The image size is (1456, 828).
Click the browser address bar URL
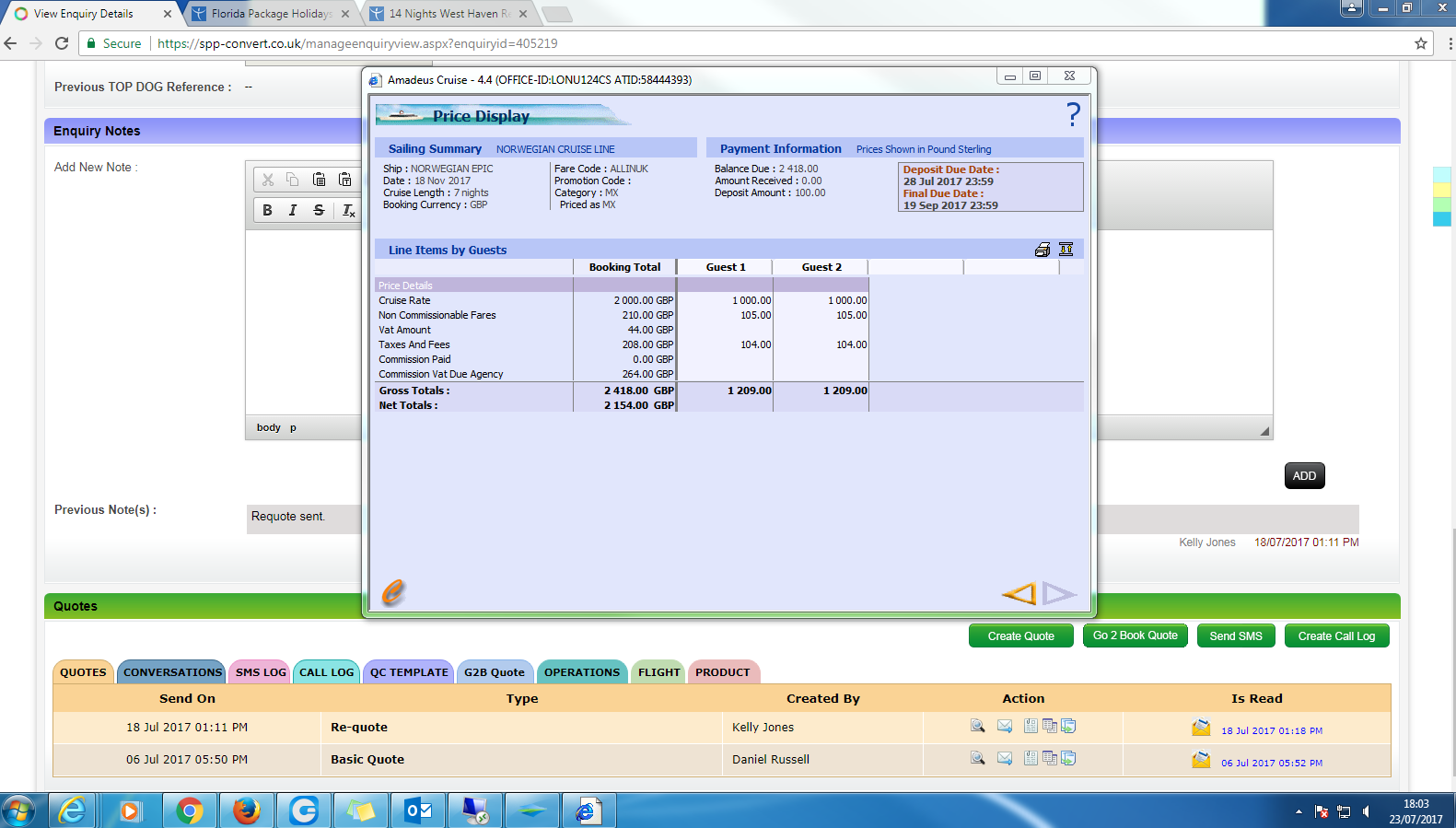pos(357,43)
